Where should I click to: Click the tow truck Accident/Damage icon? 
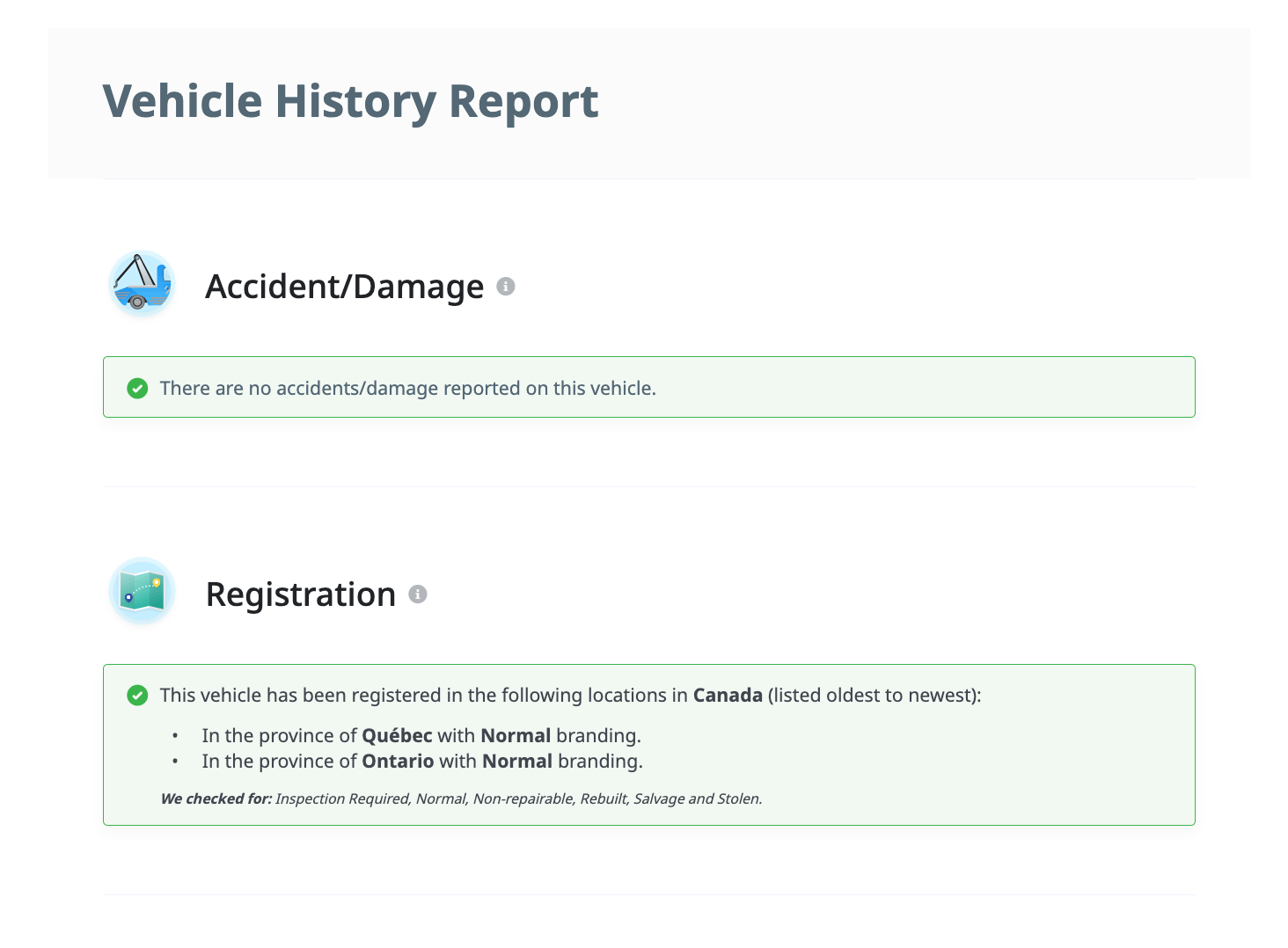coord(142,284)
